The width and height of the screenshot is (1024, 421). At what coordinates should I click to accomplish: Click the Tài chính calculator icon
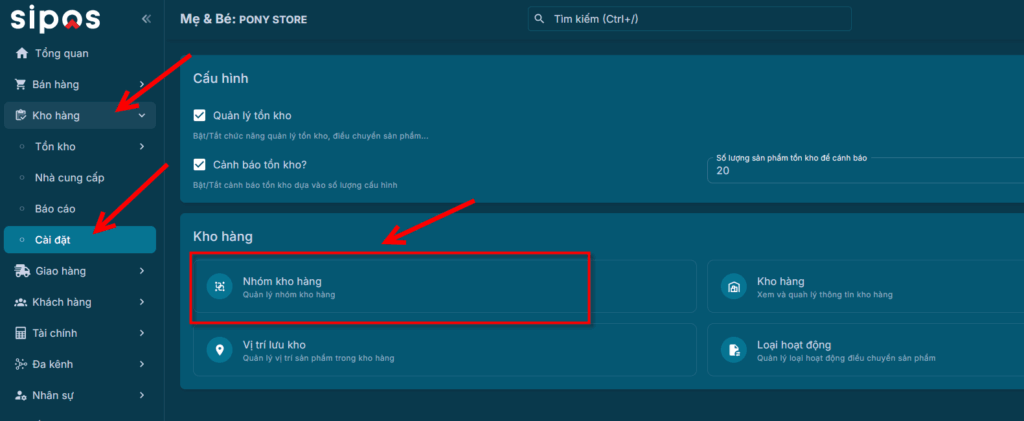click(x=20, y=334)
